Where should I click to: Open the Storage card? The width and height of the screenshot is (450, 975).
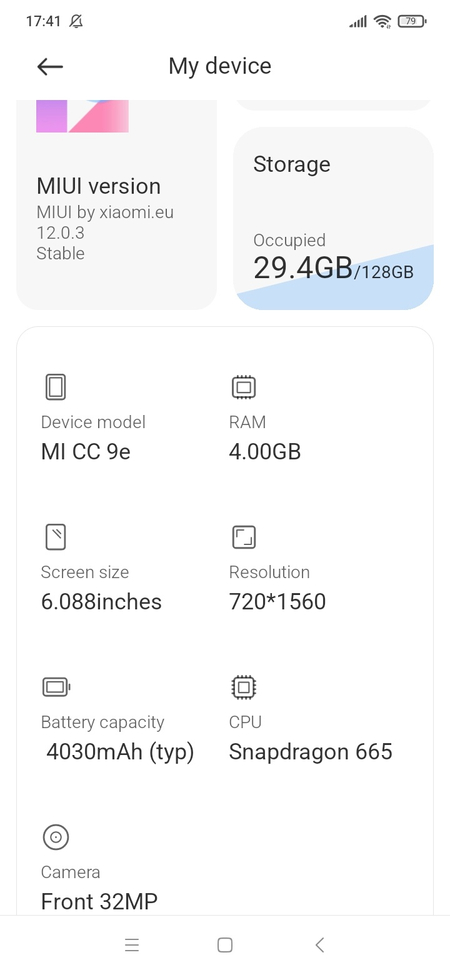tap(333, 218)
